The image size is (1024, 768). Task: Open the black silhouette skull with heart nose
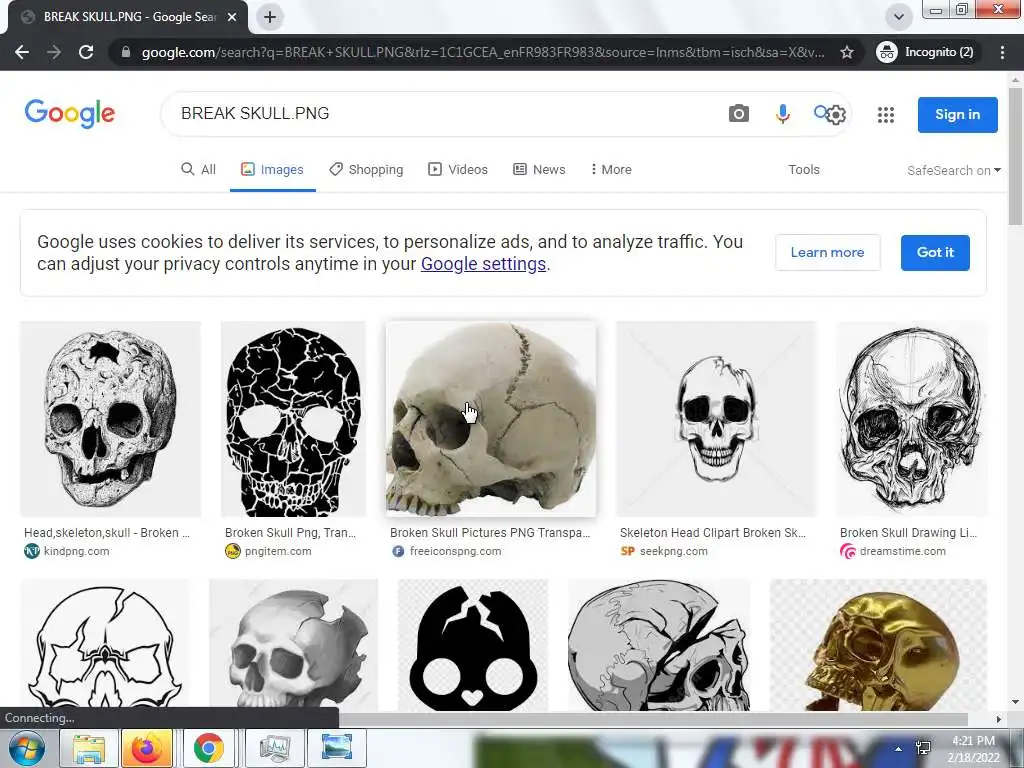[473, 645]
